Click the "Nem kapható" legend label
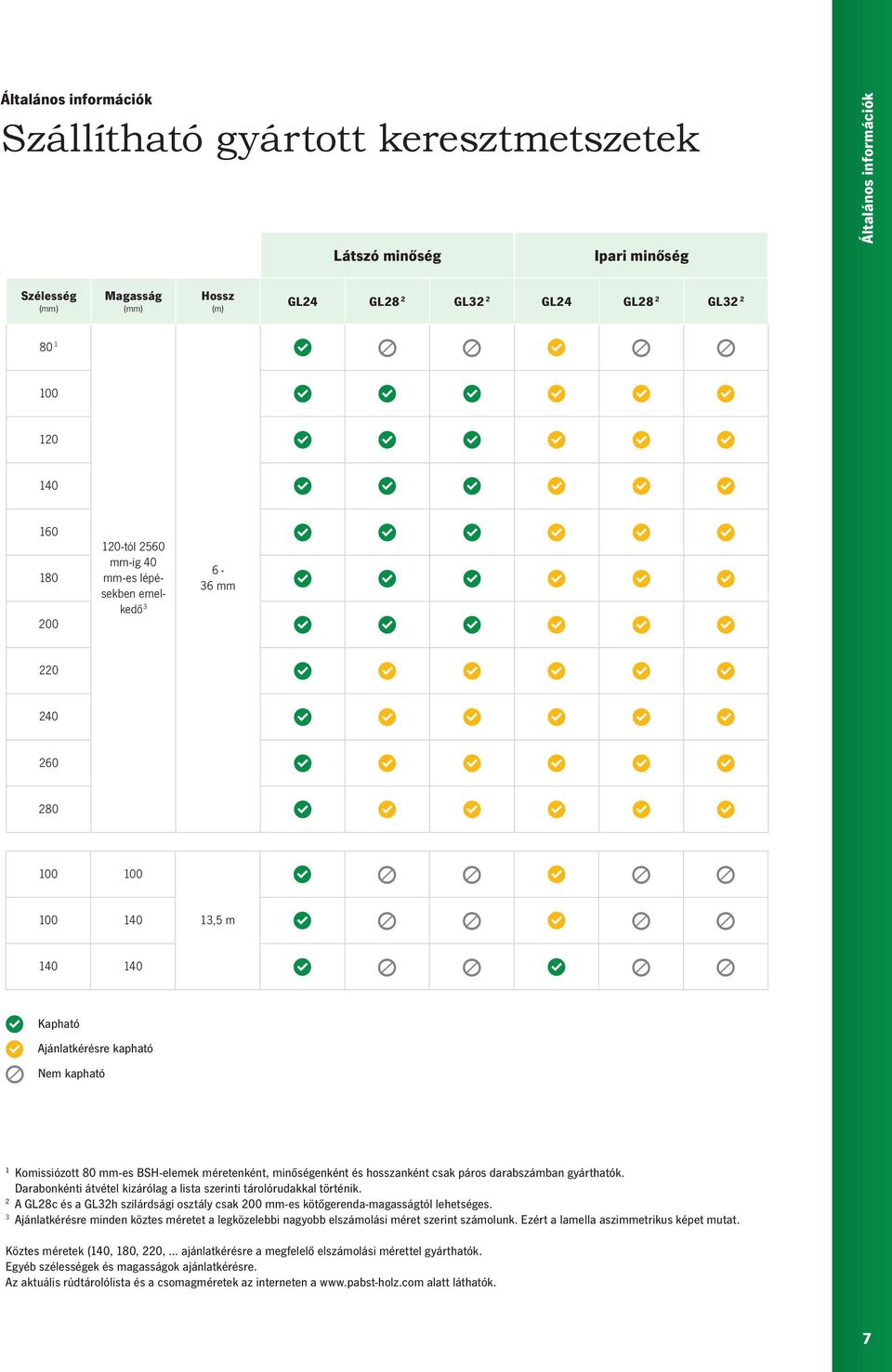This screenshot has width=892, height=1372. tap(72, 1074)
